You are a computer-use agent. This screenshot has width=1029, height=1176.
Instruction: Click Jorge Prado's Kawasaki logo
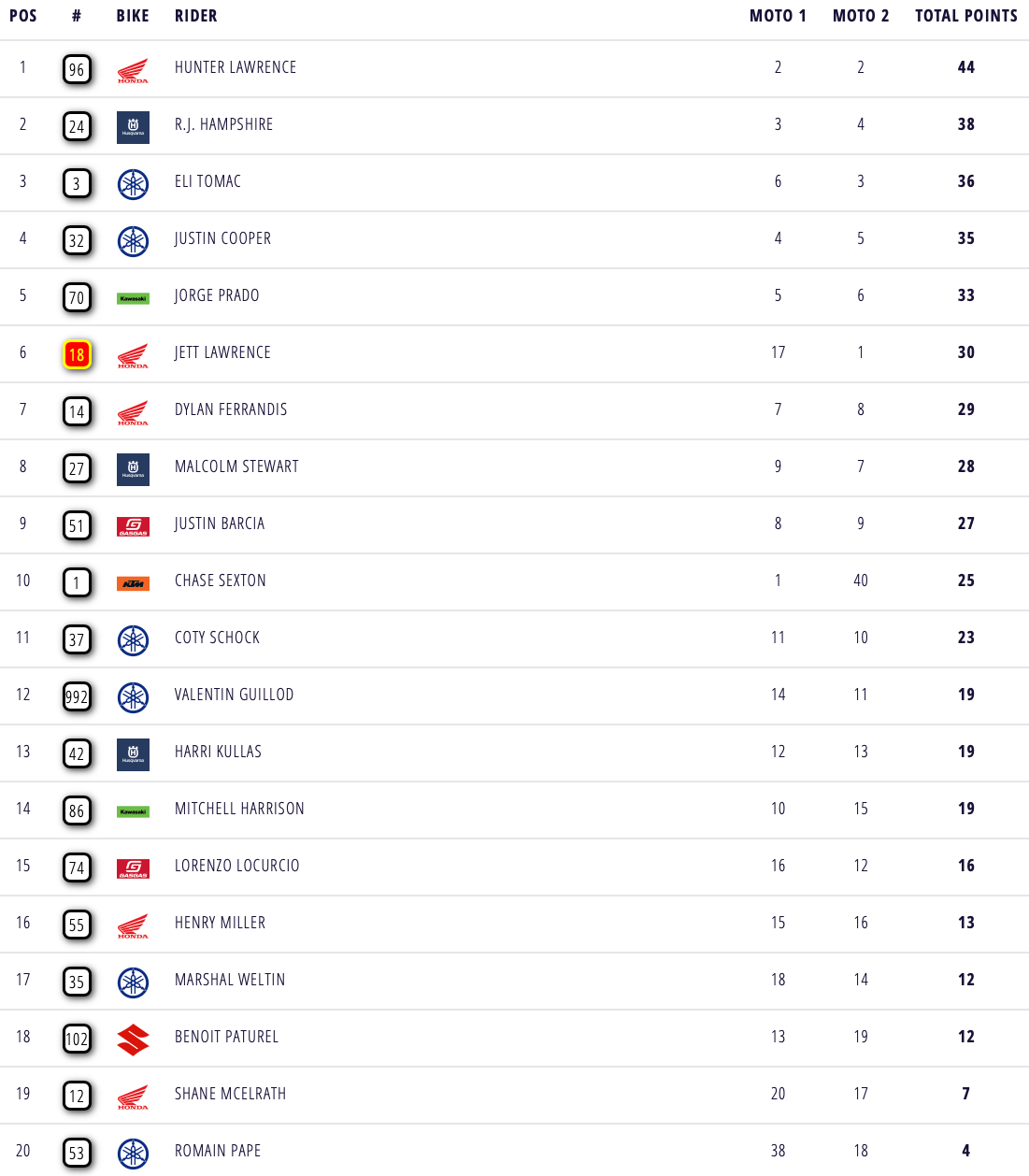(133, 298)
